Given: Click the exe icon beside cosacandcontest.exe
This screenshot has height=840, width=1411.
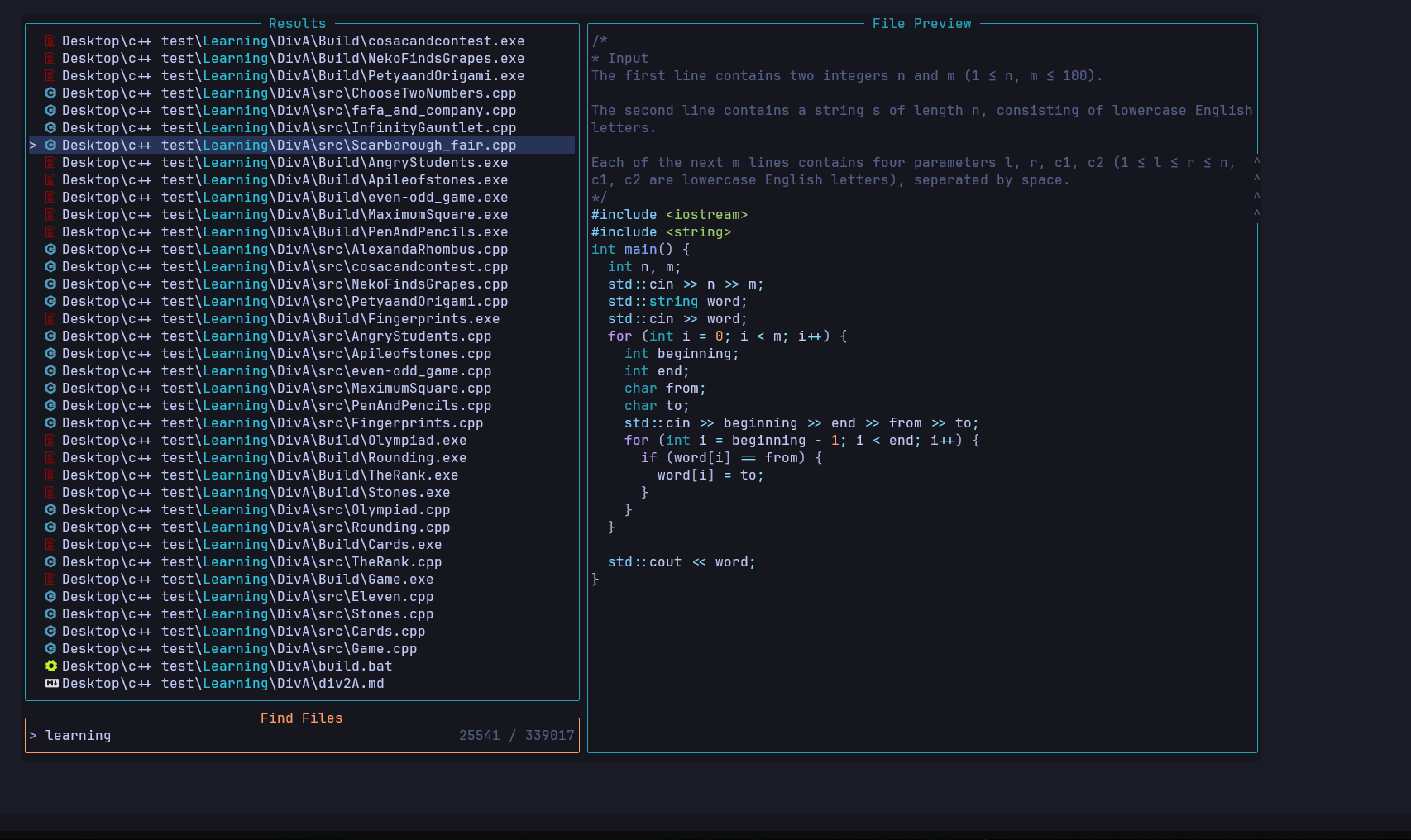Looking at the screenshot, I should (x=50, y=41).
